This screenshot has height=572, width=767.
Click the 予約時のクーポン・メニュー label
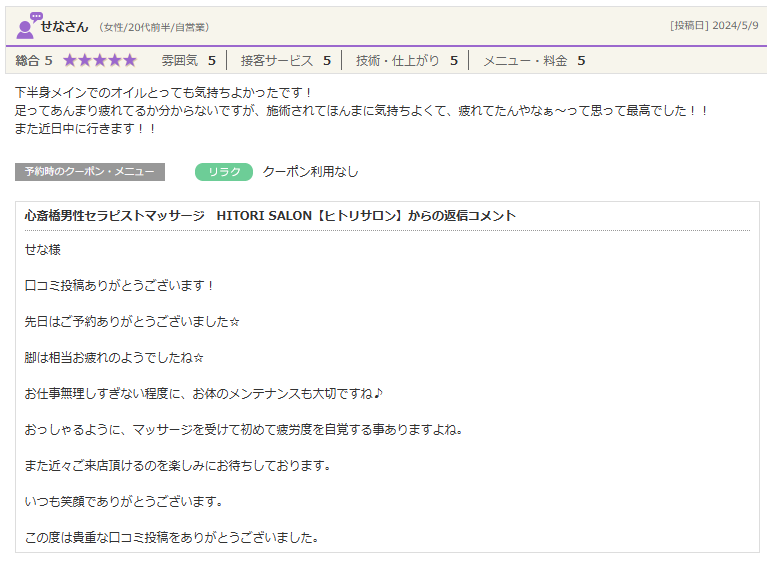(90, 172)
